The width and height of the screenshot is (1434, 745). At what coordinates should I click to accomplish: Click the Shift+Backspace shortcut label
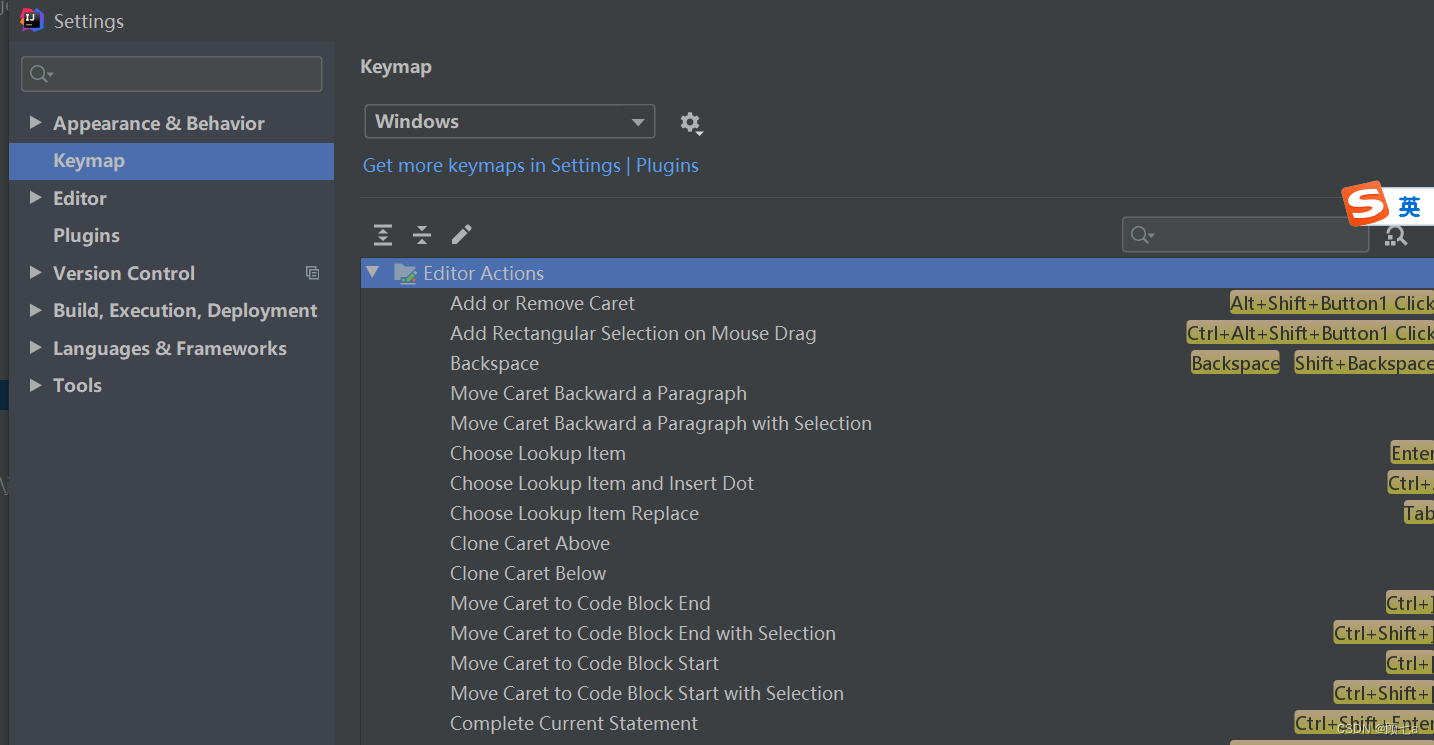1364,363
